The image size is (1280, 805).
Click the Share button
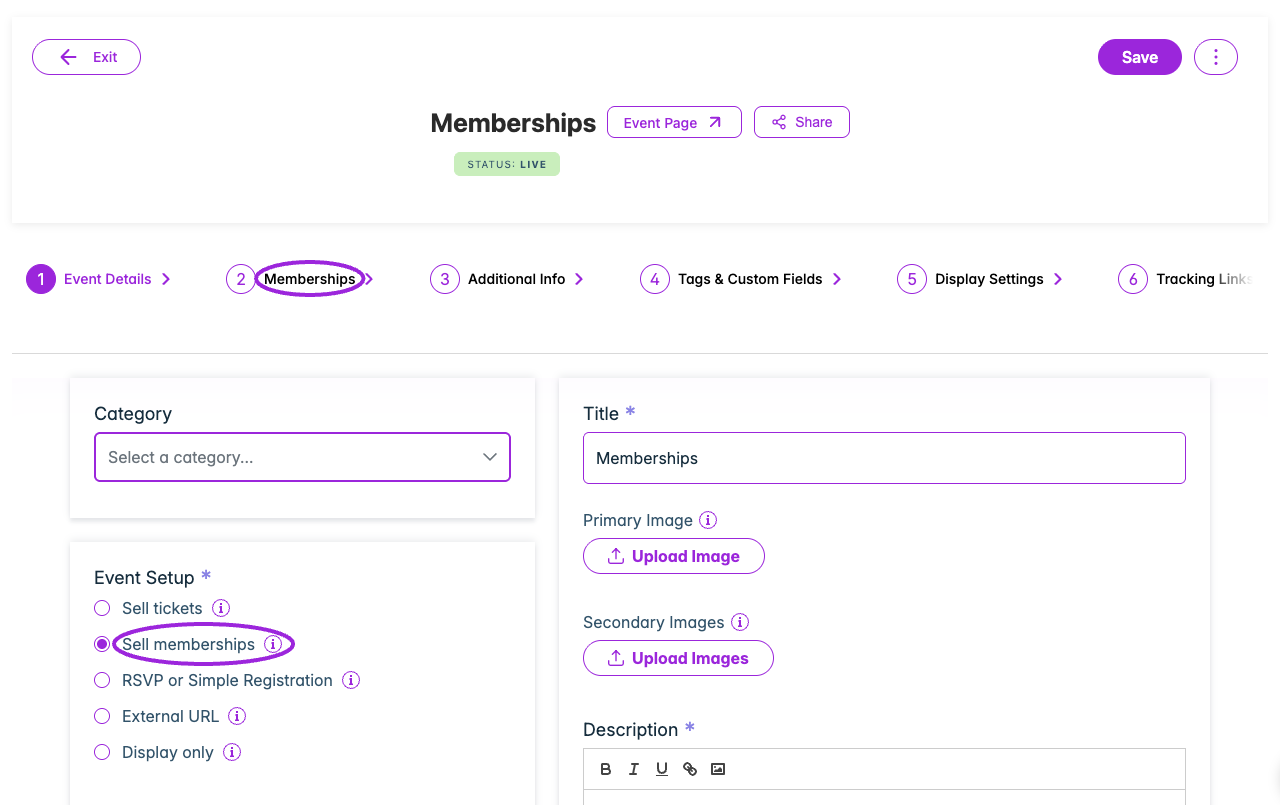click(802, 122)
